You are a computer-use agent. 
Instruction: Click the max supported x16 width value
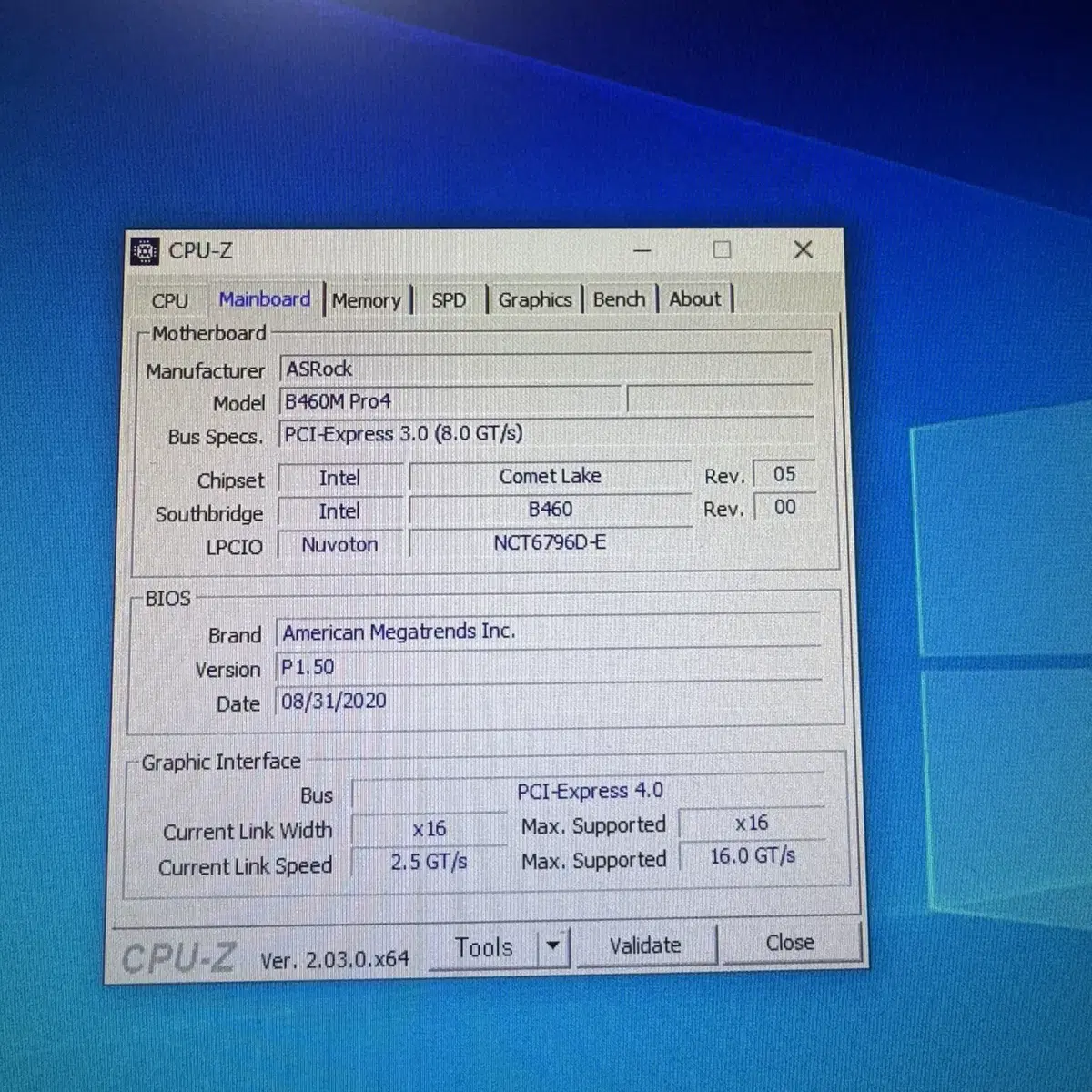[752, 824]
